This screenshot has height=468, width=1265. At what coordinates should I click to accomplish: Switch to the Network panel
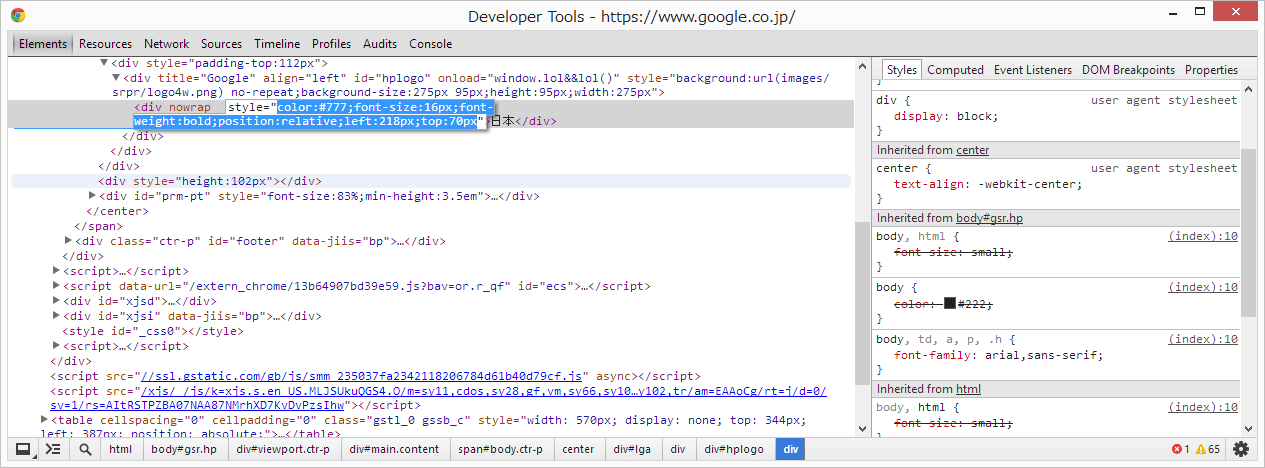pos(166,44)
